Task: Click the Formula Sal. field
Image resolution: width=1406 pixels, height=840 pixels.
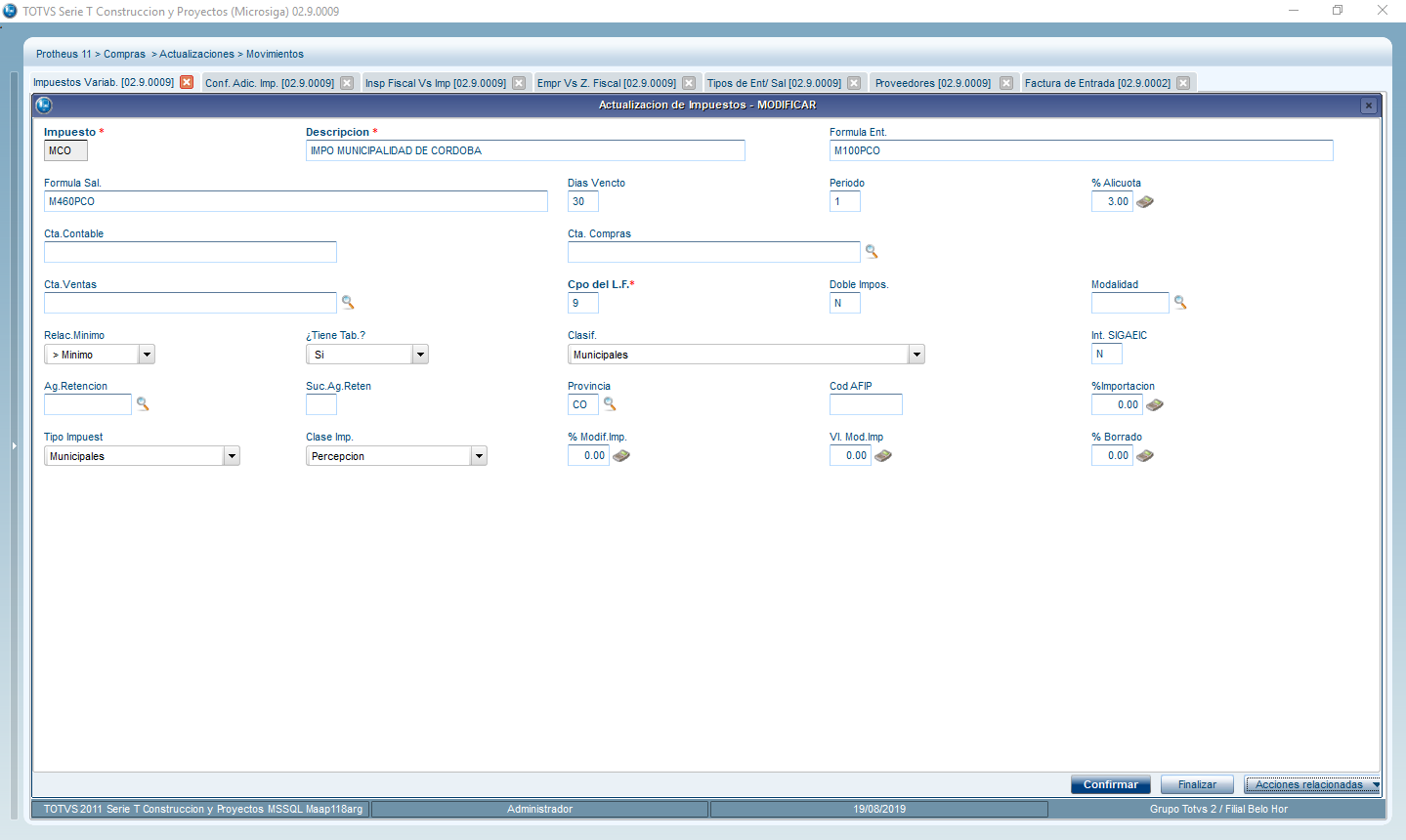Action: [x=296, y=201]
